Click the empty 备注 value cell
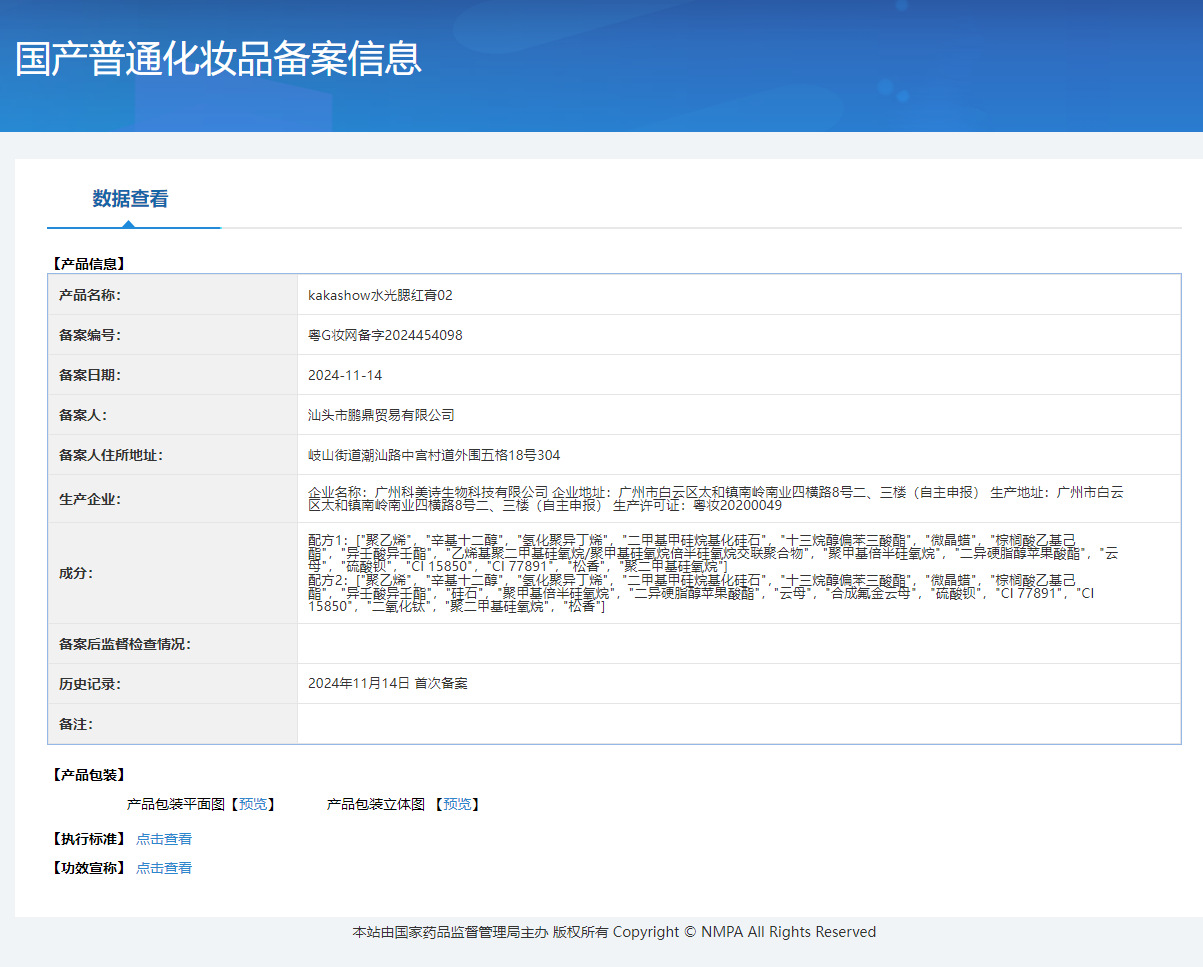Viewport: 1203px width, 967px height. point(738,724)
